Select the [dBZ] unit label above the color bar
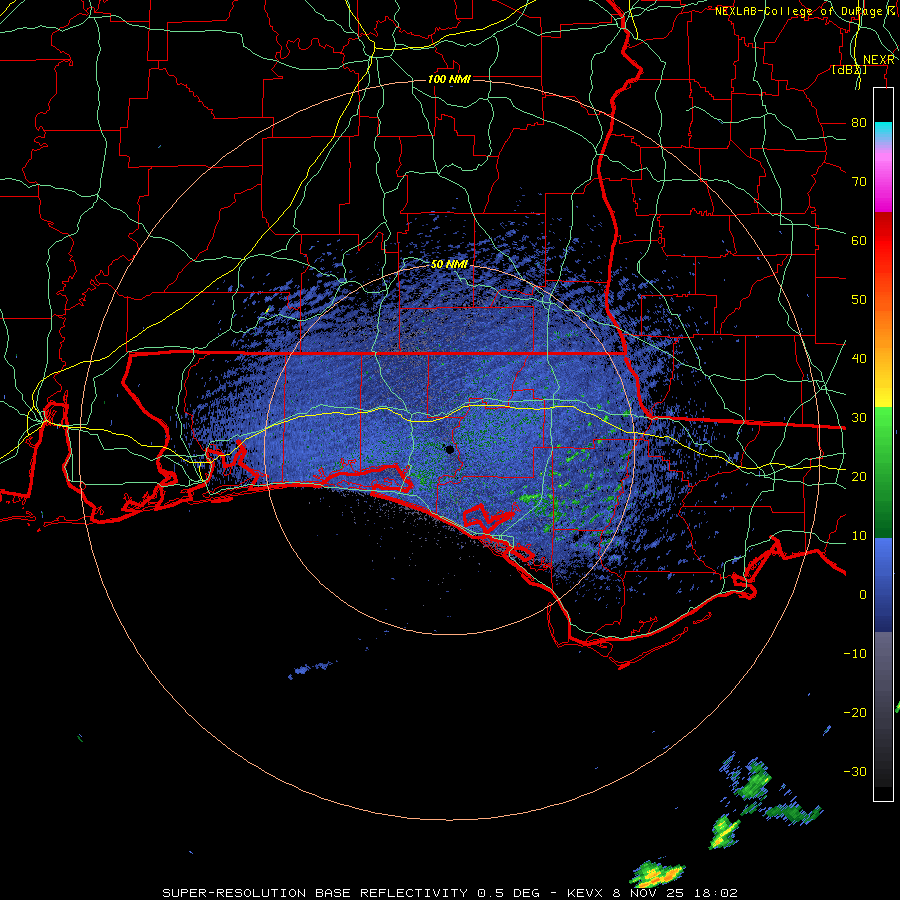This screenshot has height=900, width=900. pyautogui.click(x=849, y=70)
